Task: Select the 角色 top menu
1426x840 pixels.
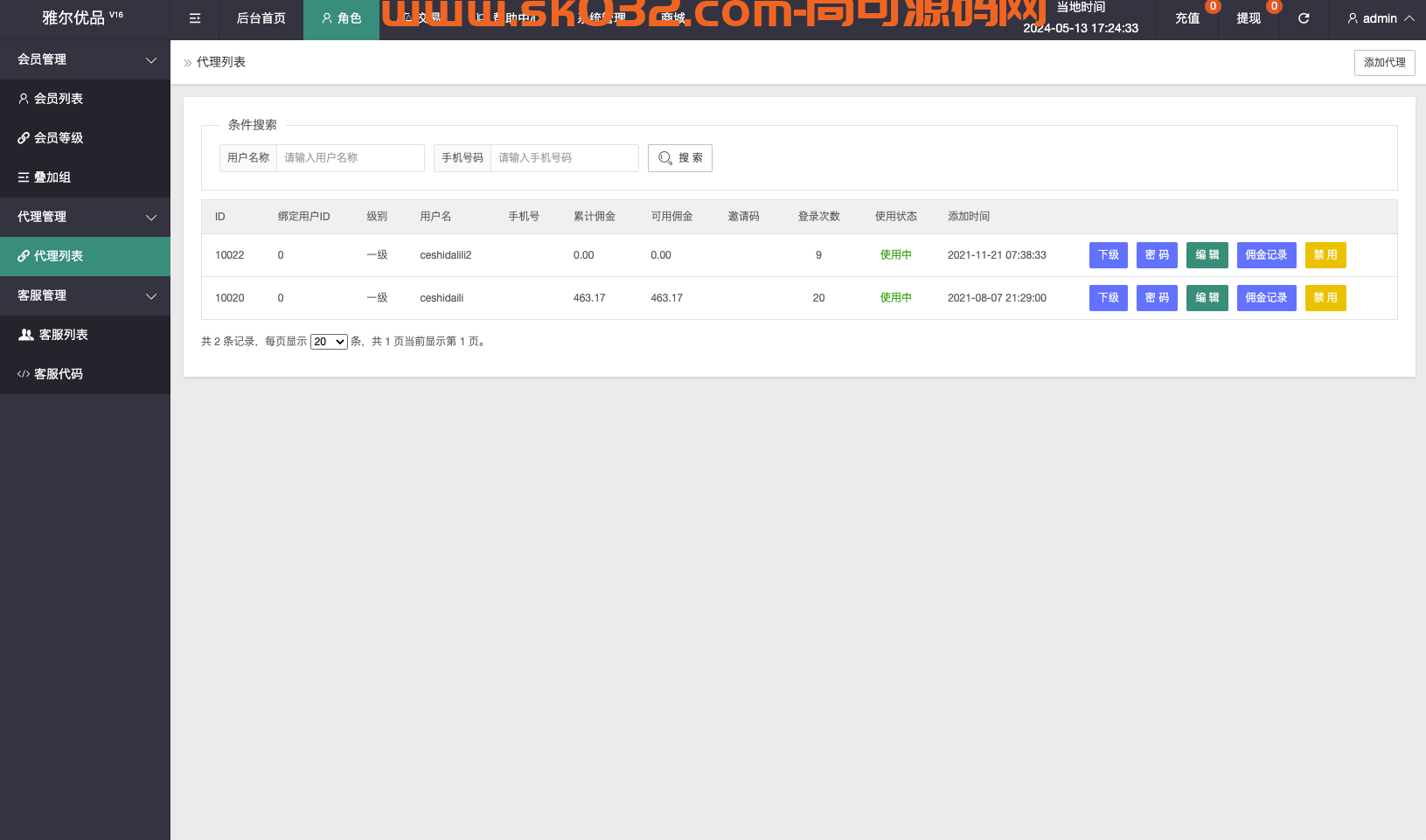Action: pyautogui.click(x=341, y=18)
